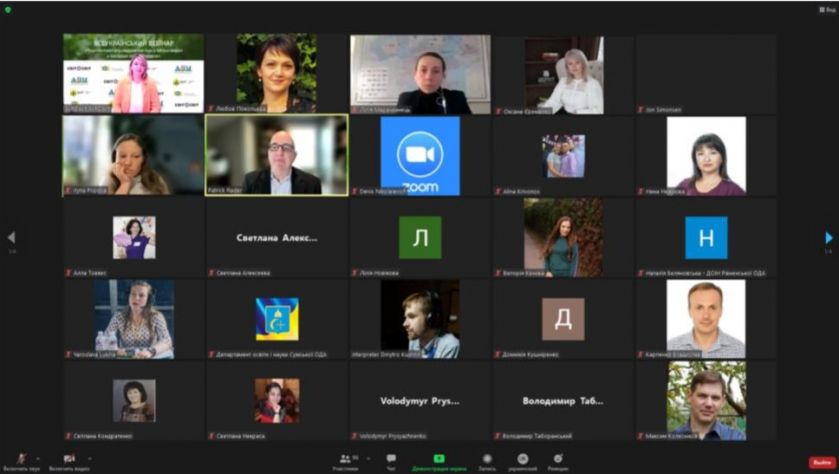Select the Interpreter Dmytro video tile

pyautogui.click(x=420, y=319)
